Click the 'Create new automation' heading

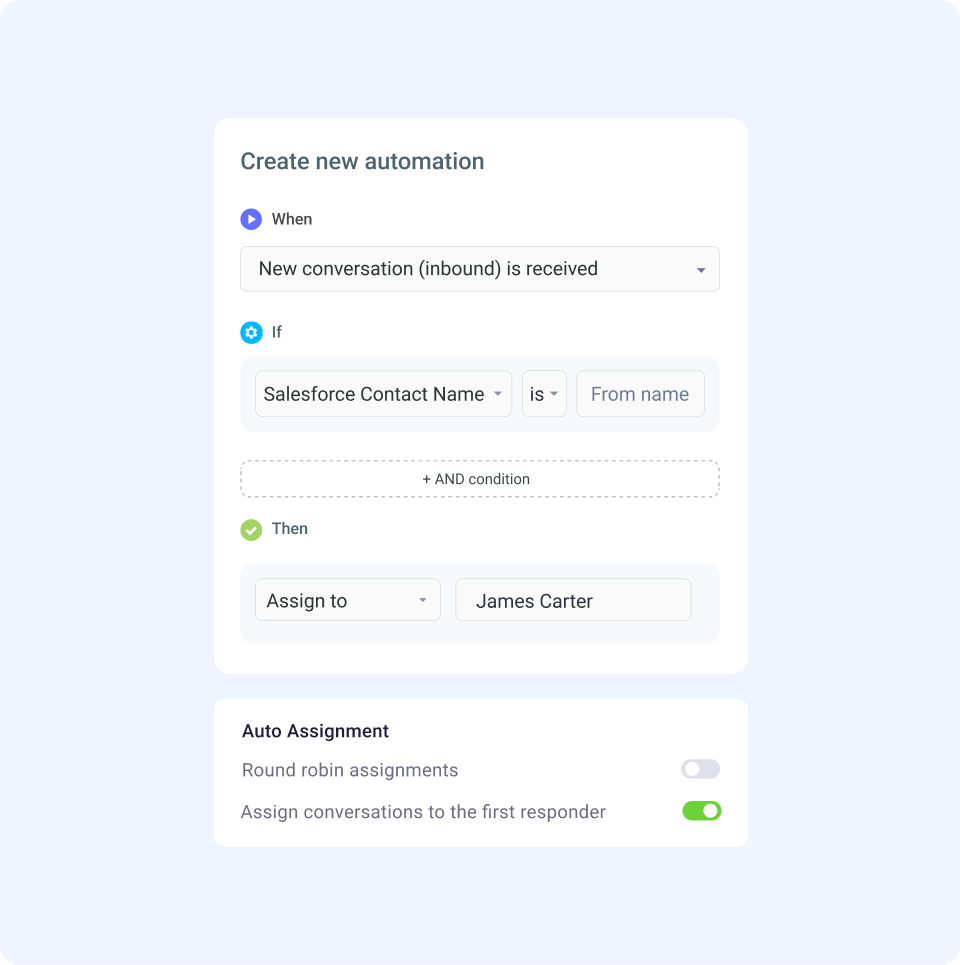click(362, 161)
